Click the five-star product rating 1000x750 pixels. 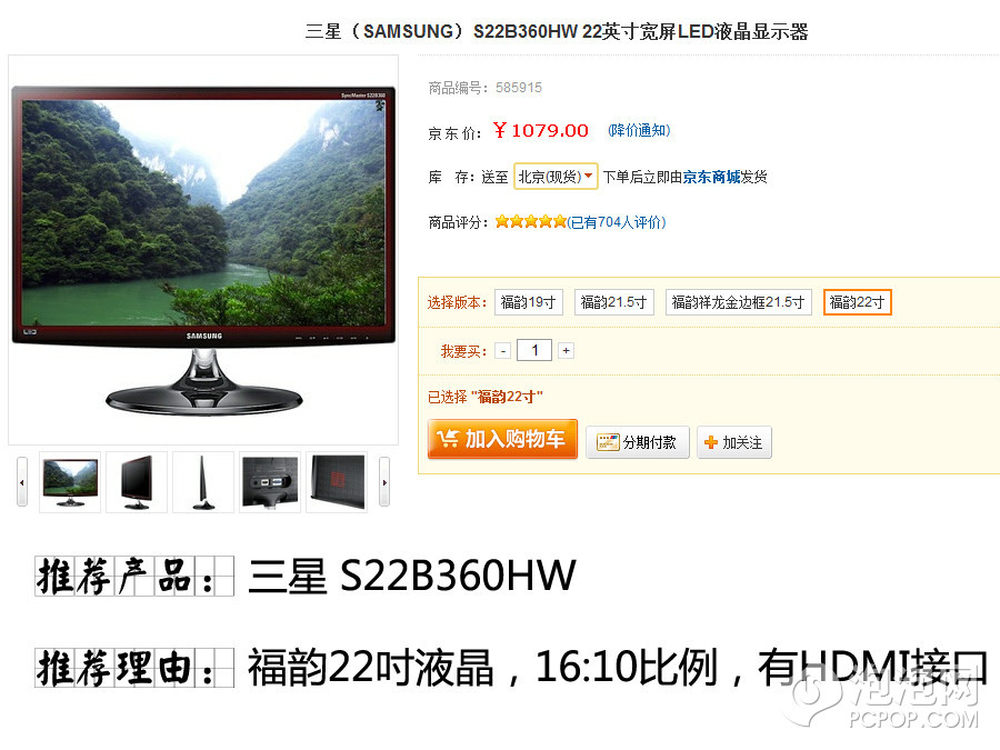(x=531, y=221)
